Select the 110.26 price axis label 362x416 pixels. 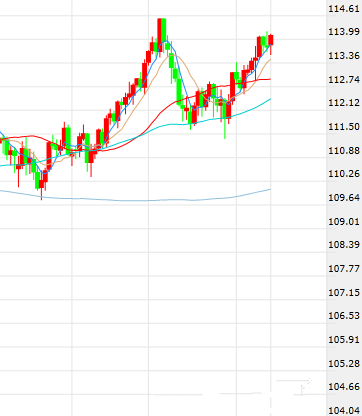[344, 174]
